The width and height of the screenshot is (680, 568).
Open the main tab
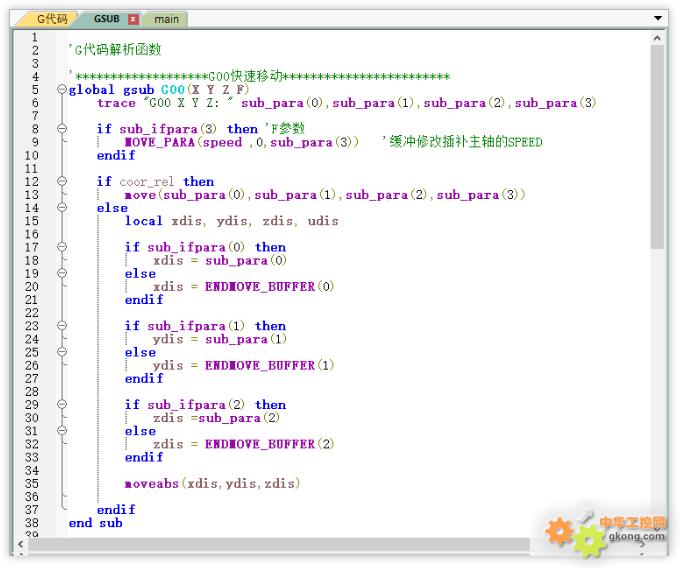167,20
